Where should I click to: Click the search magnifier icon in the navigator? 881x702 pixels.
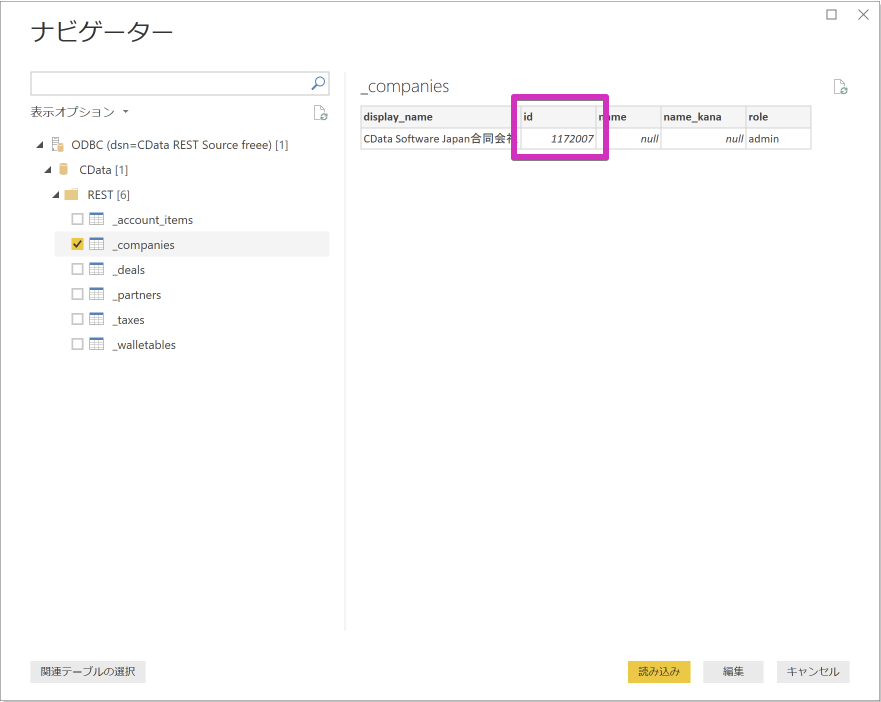pos(317,83)
